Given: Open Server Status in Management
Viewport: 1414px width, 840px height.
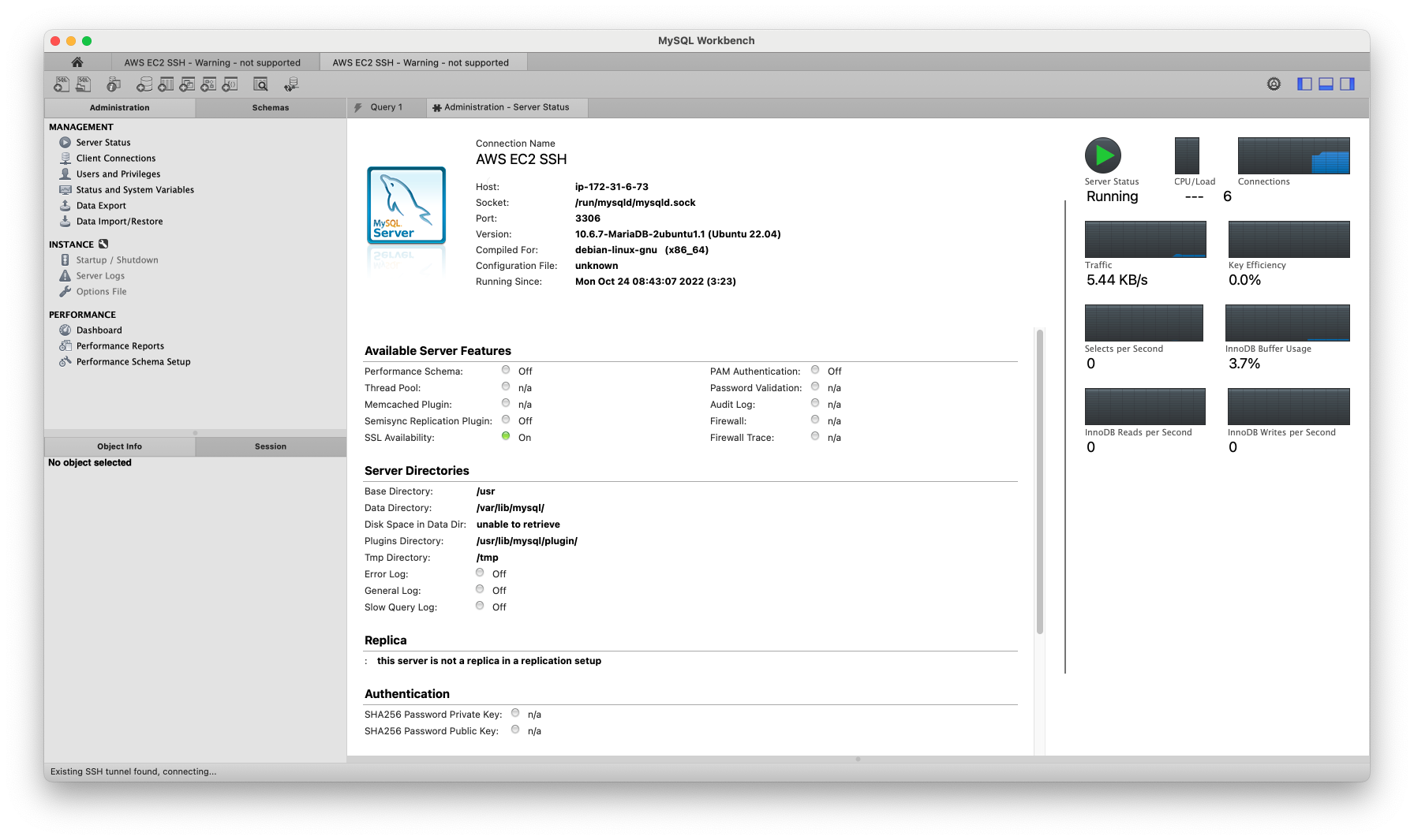Looking at the screenshot, I should pos(103,143).
